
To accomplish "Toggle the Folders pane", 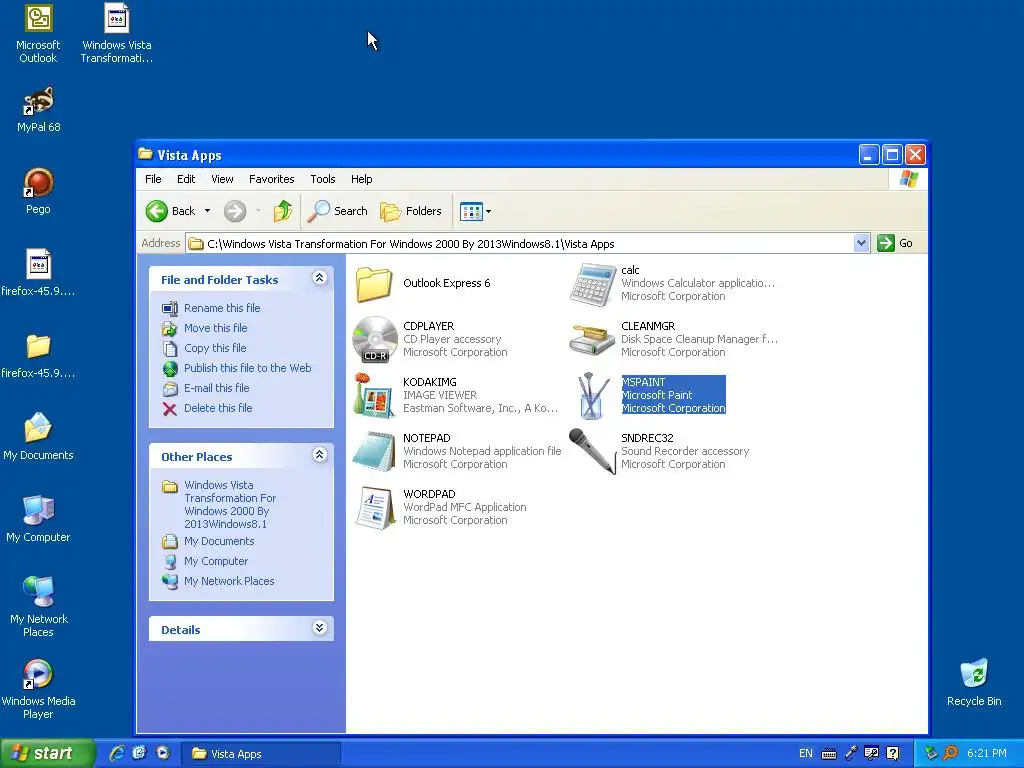I will 411,211.
